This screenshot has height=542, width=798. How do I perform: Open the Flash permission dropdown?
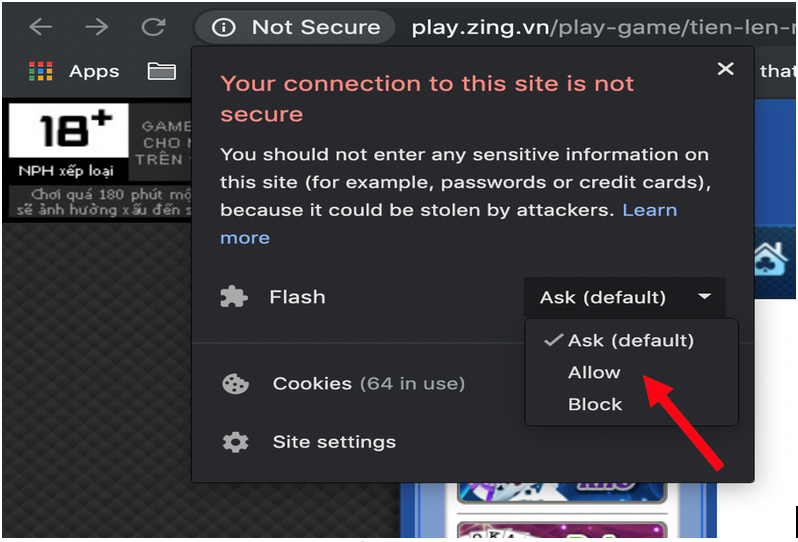pos(624,297)
